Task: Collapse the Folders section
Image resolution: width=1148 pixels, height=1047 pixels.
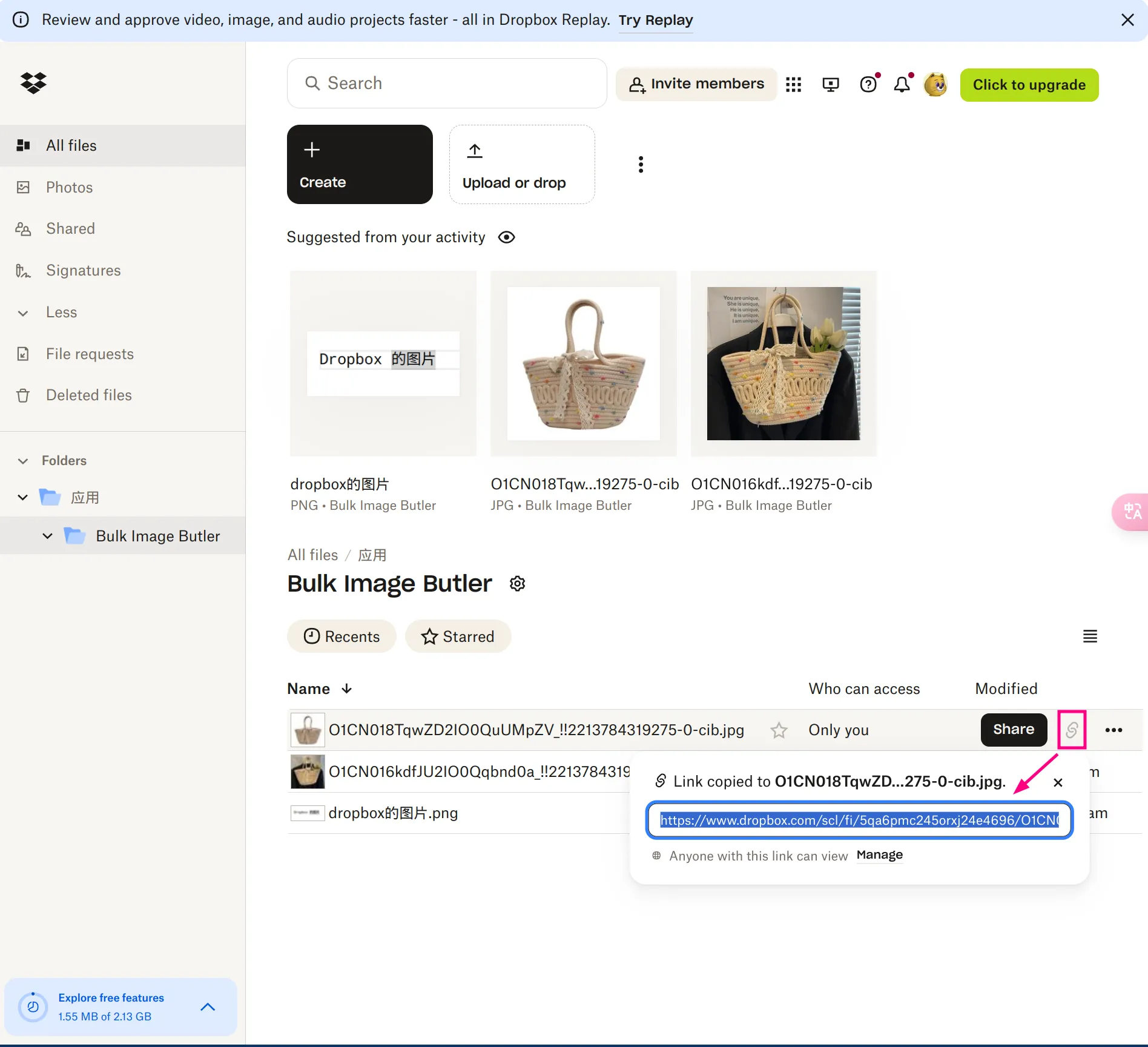Action: click(x=23, y=461)
